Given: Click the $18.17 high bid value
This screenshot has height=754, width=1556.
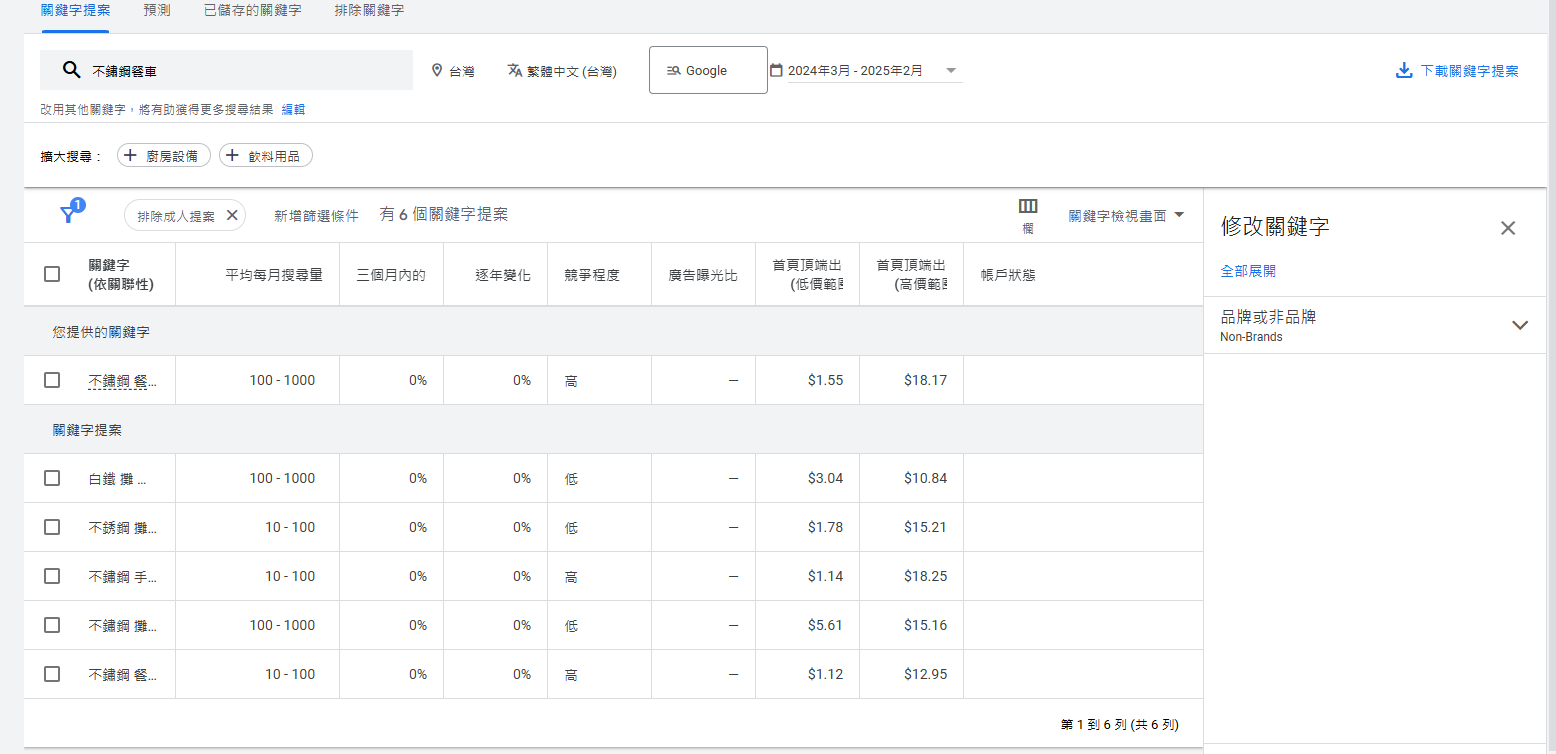Looking at the screenshot, I should pos(924,380).
